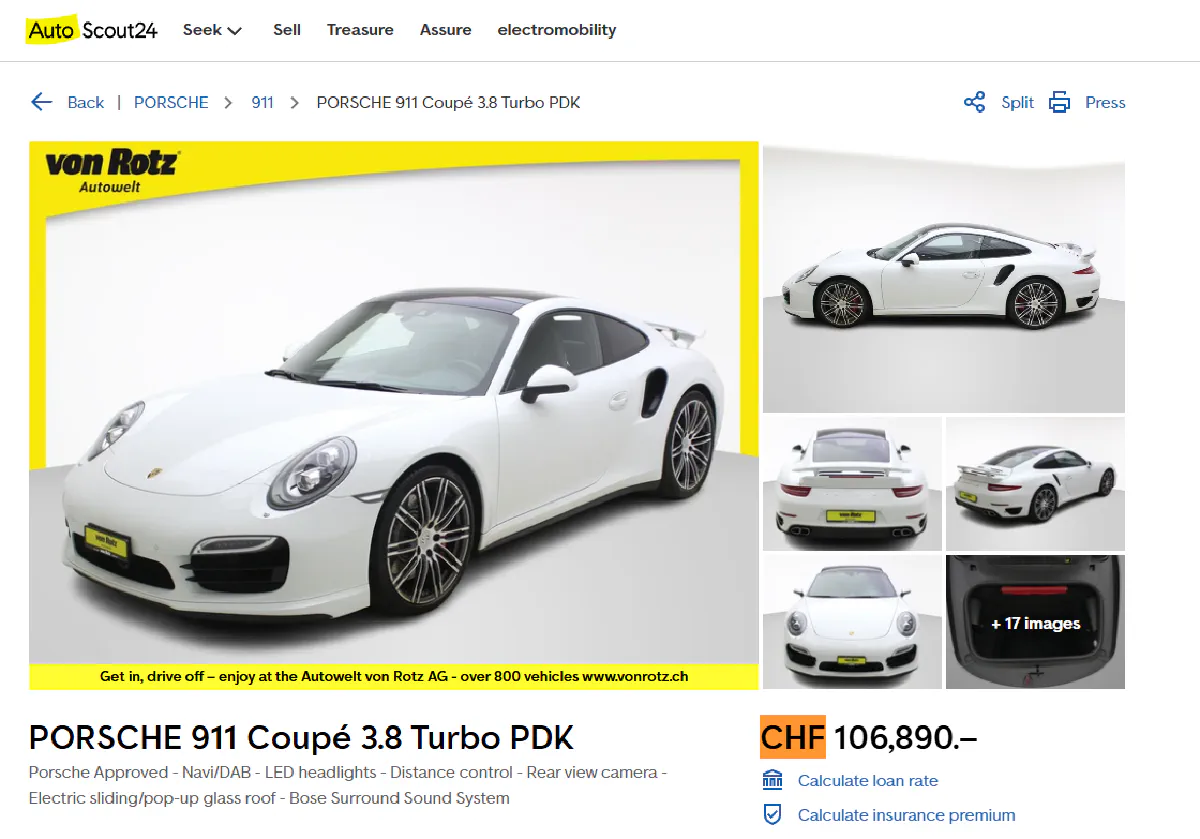
Task: Open the Assure section
Action: [x=445, y=30]
